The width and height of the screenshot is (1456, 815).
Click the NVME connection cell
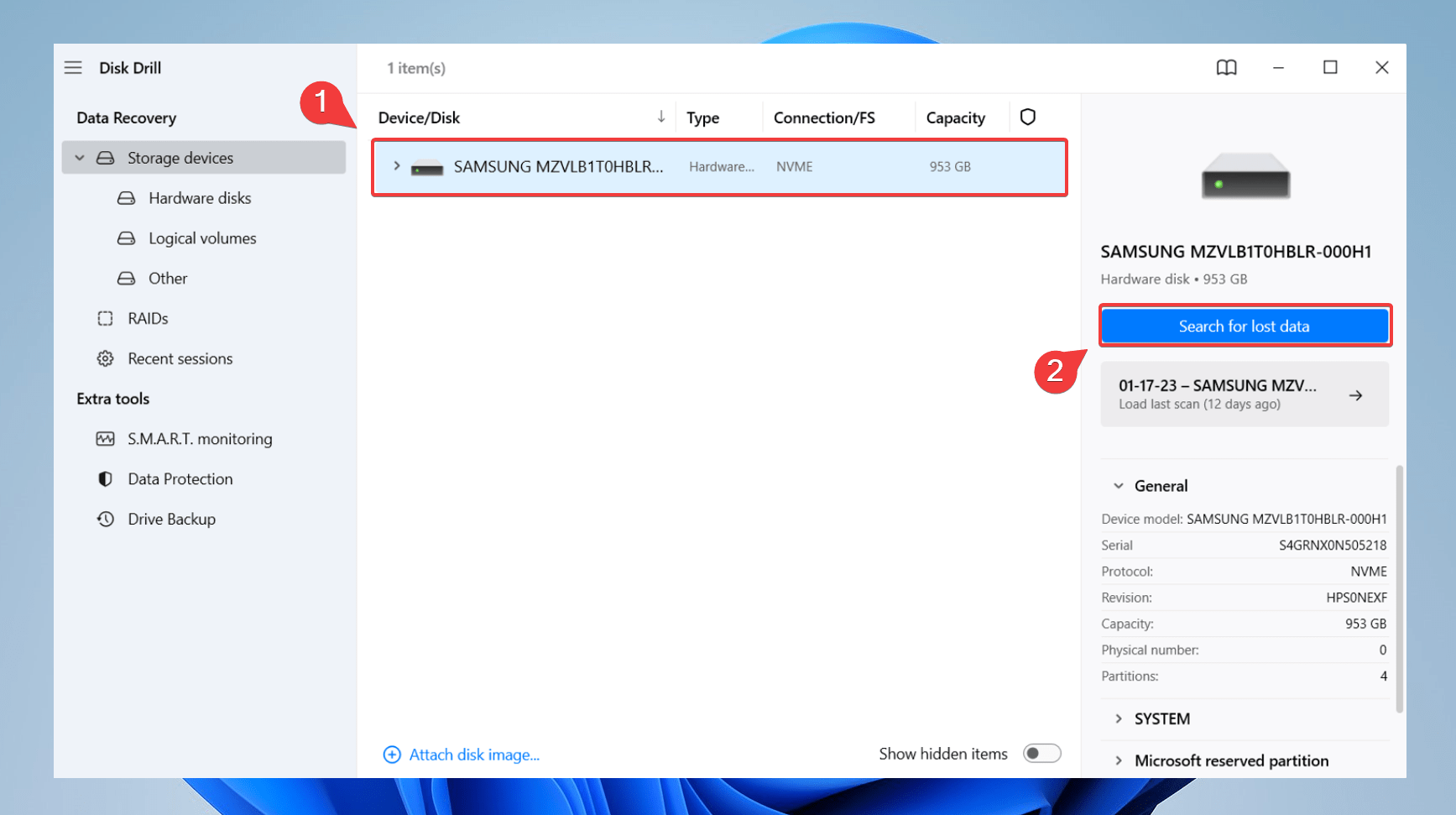(x=794, y=166)
